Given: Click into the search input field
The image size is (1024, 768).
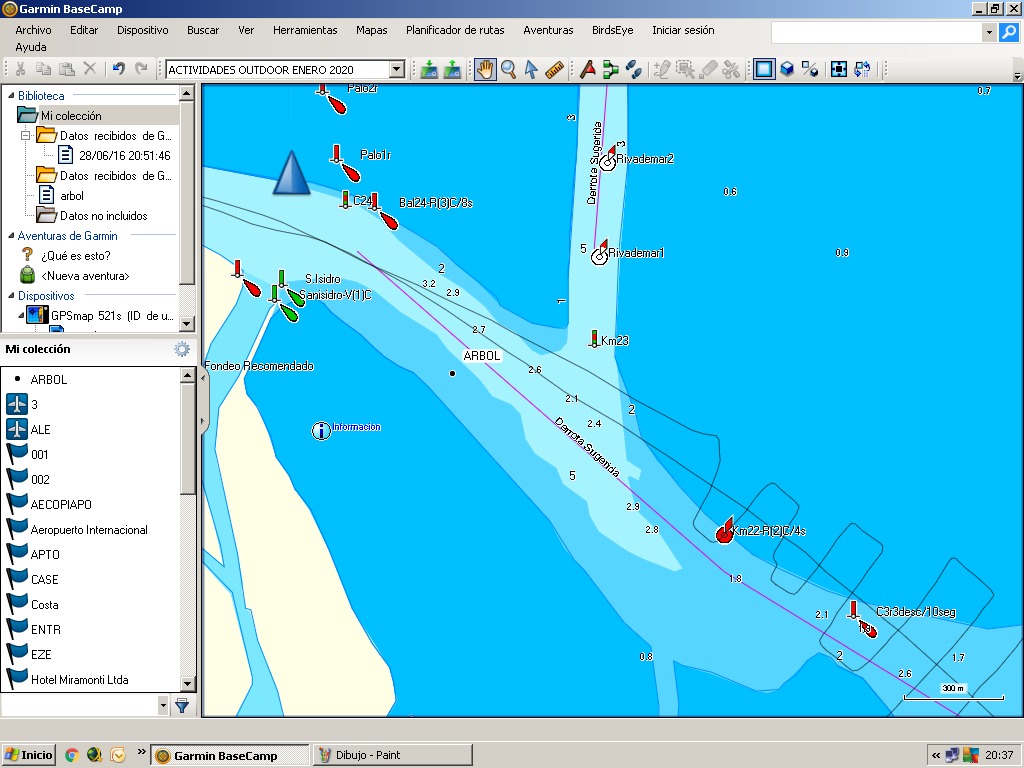Looking at the screenshot, I should point(876,32).
